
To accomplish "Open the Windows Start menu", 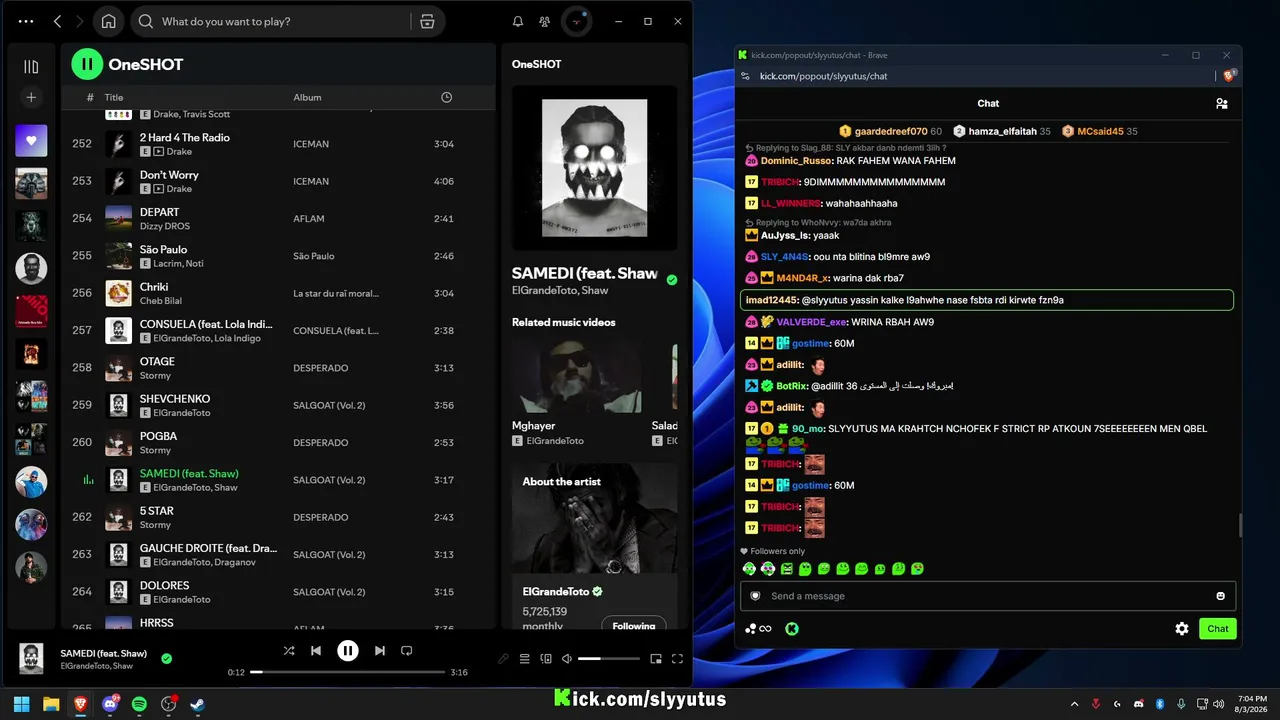I will coord(22,704).
